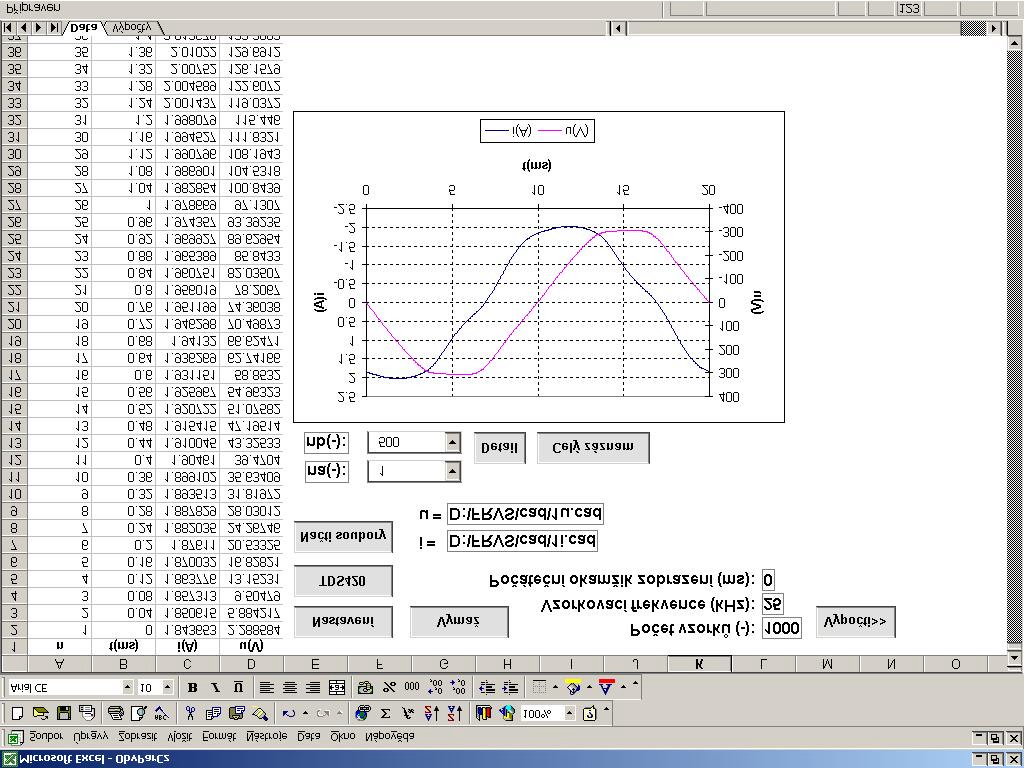The width and height of the screenshot is (1024, 768).
Task: Click the Increase Decimal icon
Action: tap(435, 687)
